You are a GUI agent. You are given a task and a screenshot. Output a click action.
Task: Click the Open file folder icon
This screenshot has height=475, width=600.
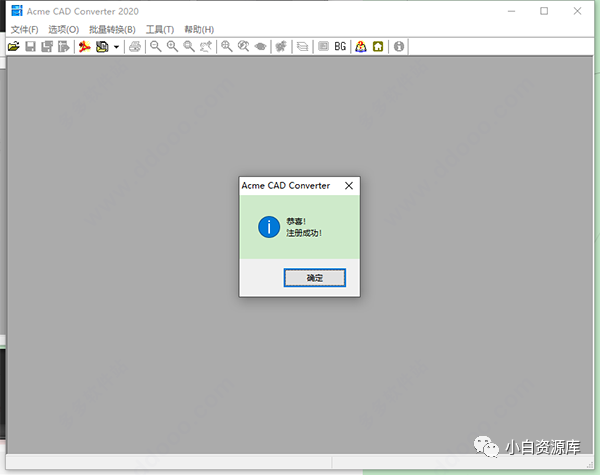point(14,47)
